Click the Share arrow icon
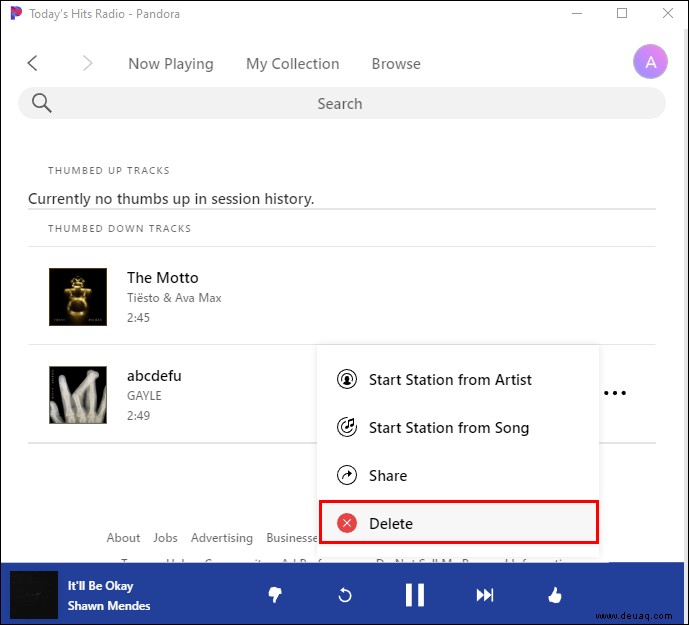 pyautogui.click(x=347, y=475)
